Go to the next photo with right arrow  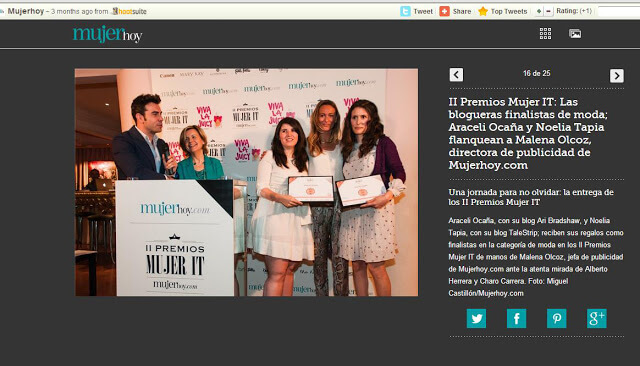[x=617, y=75]
